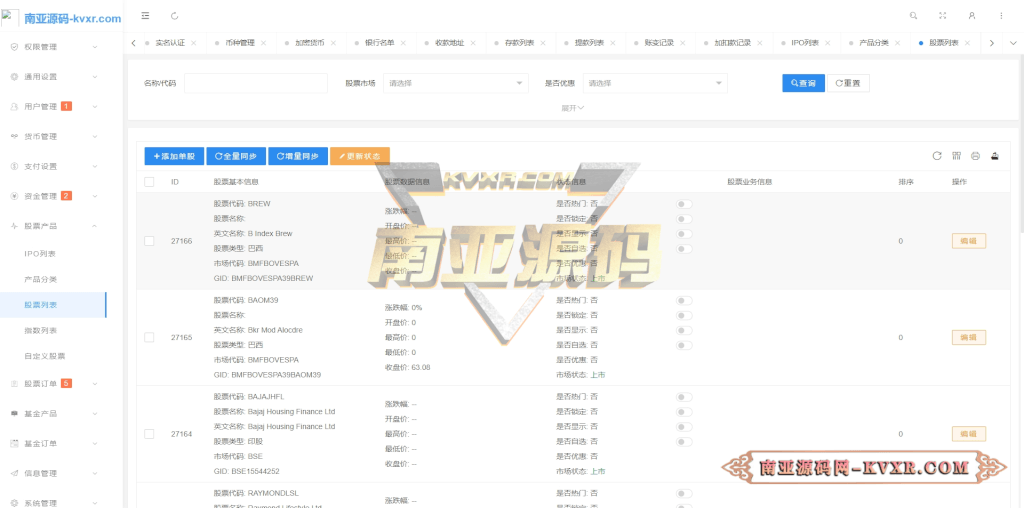Close the 实名认证 tab
Image resolution: width=1024 pixels, height=508 pixels.
coord(194,43)
